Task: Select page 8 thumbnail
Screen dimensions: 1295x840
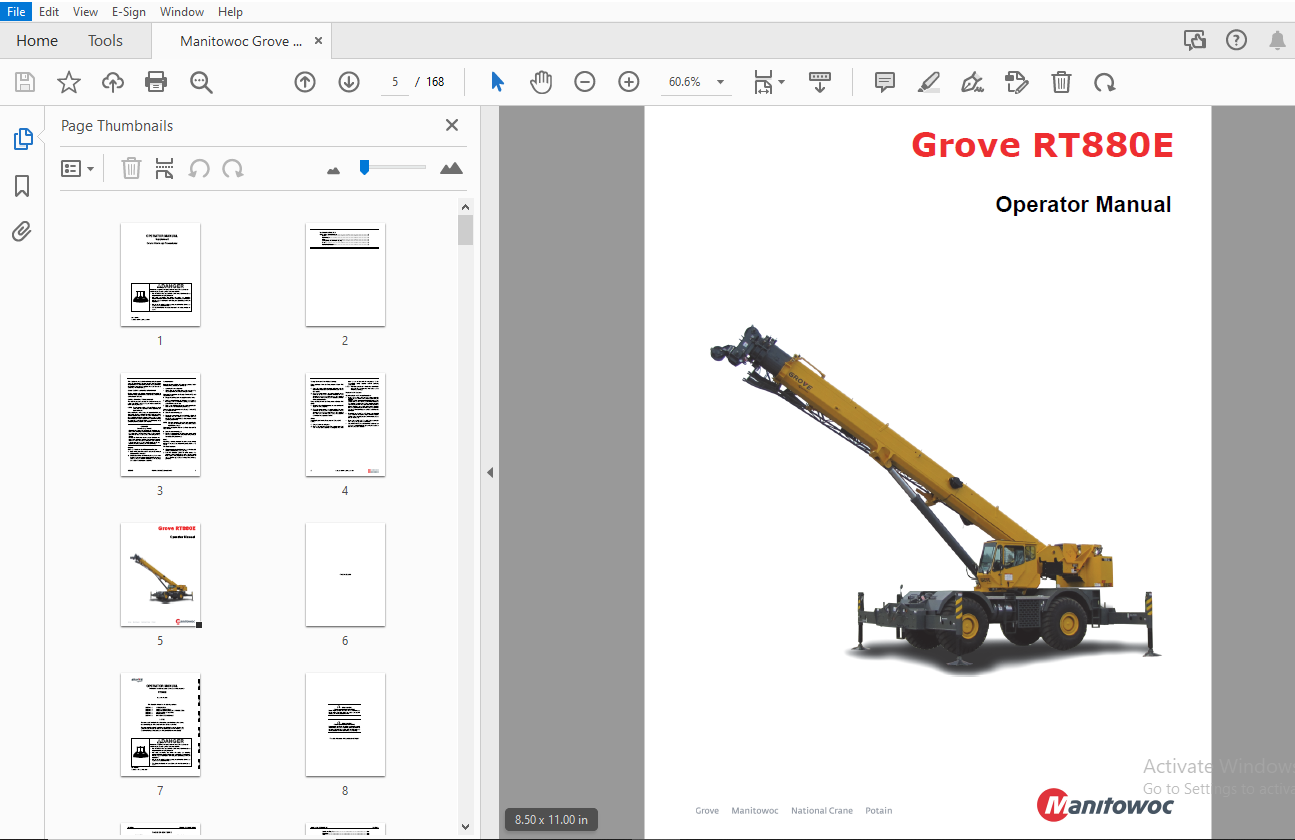Action: point(345,724)
